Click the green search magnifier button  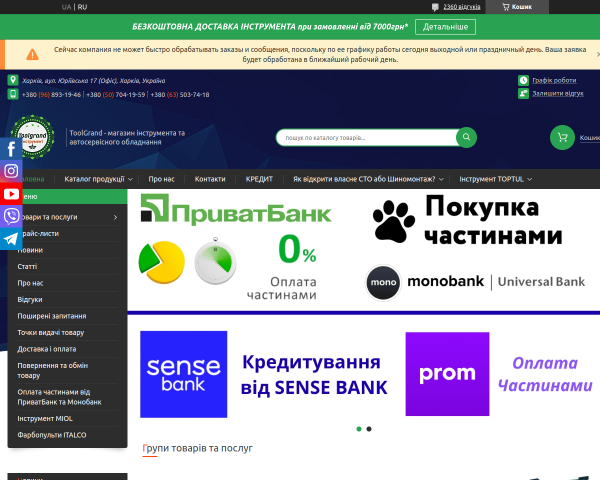click(x=466, y=137)
